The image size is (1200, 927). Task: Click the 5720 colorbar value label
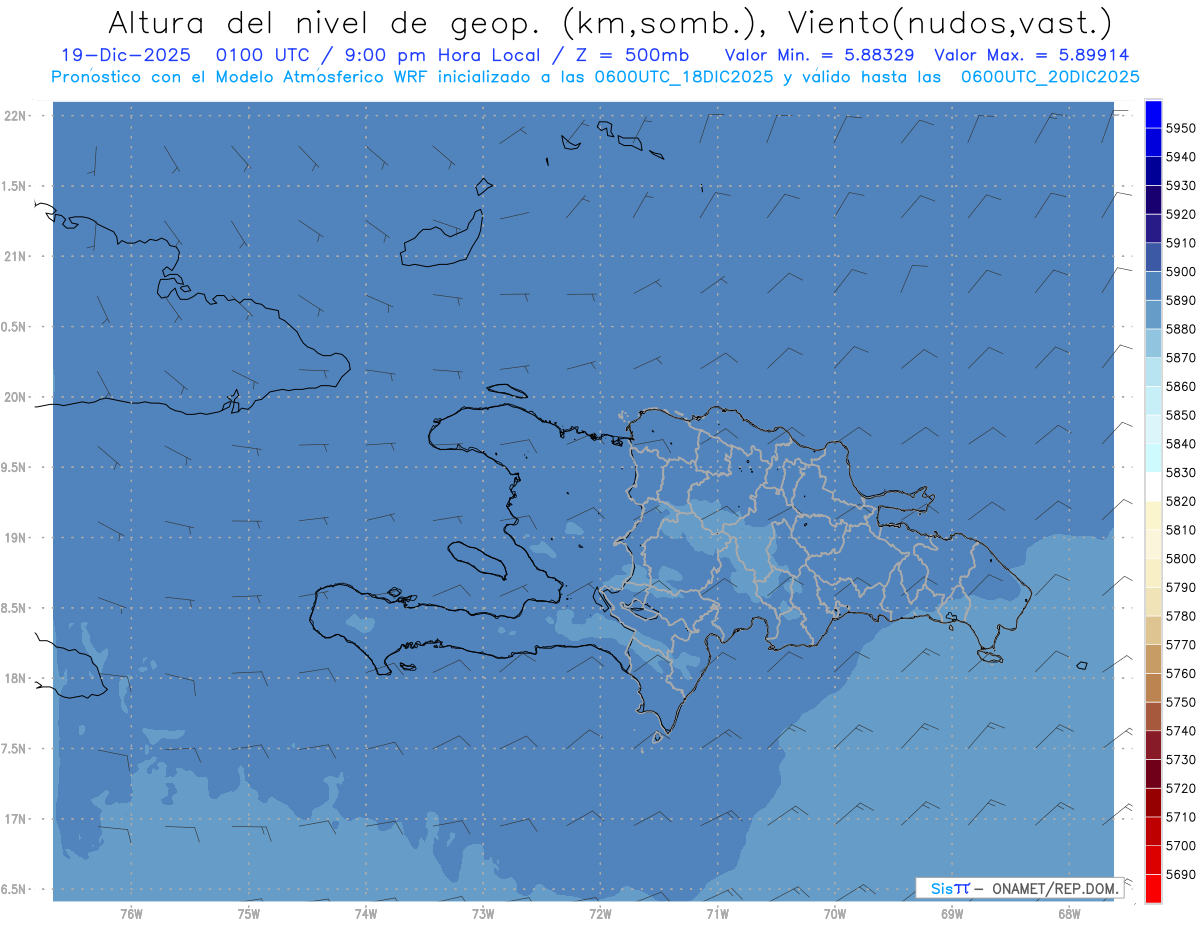(1180, 788)
